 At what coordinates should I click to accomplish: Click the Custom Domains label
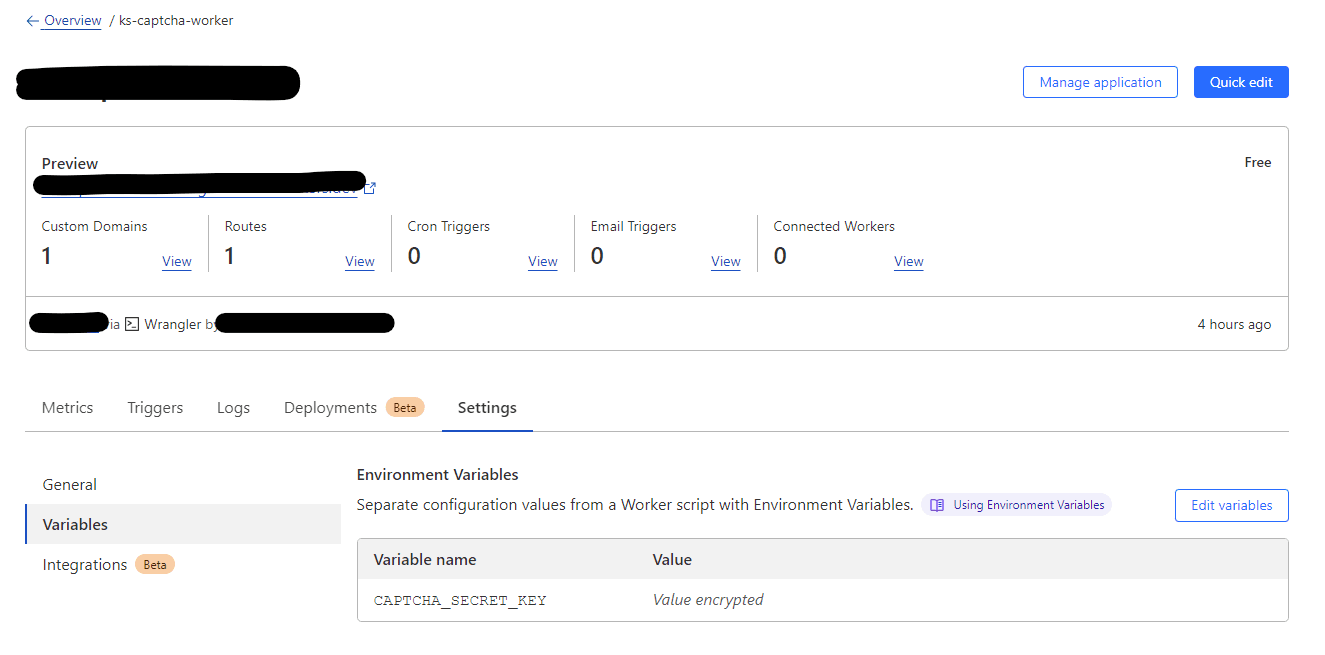point(94,227)
